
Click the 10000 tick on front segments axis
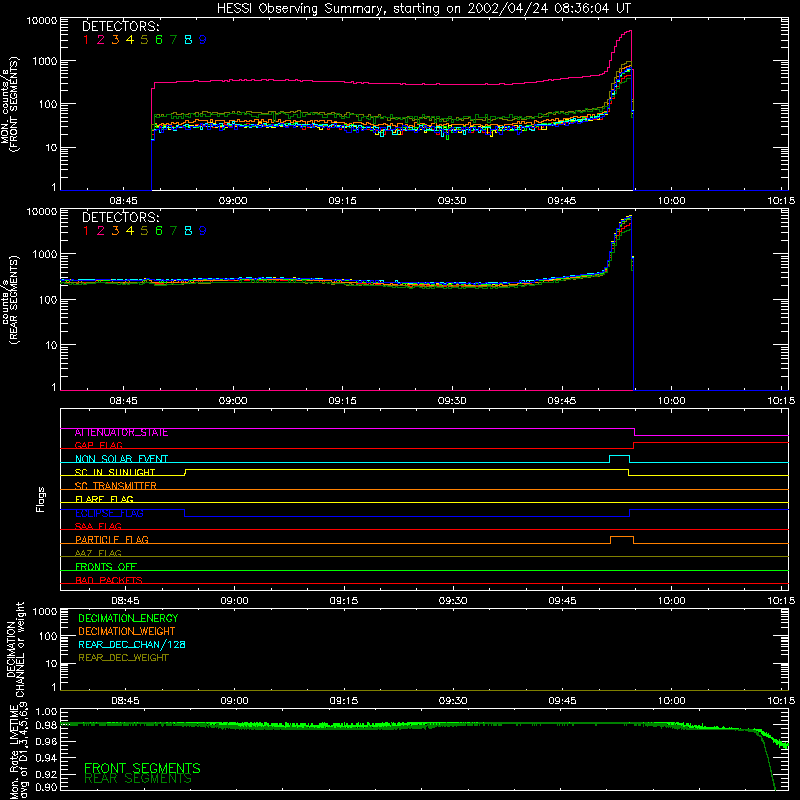click(42, 21)
